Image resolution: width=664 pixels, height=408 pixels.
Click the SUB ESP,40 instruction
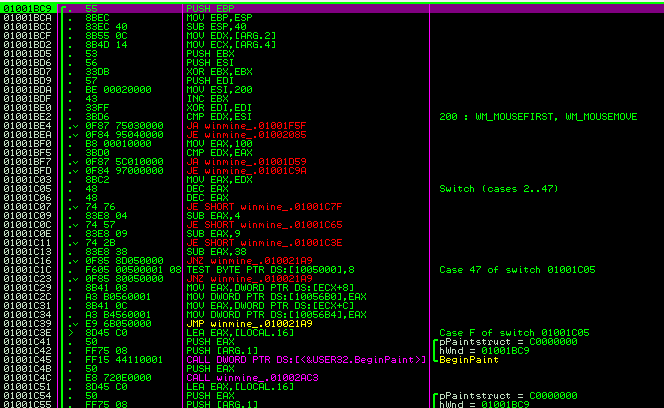pyautogui.click(x=216, y=27)
